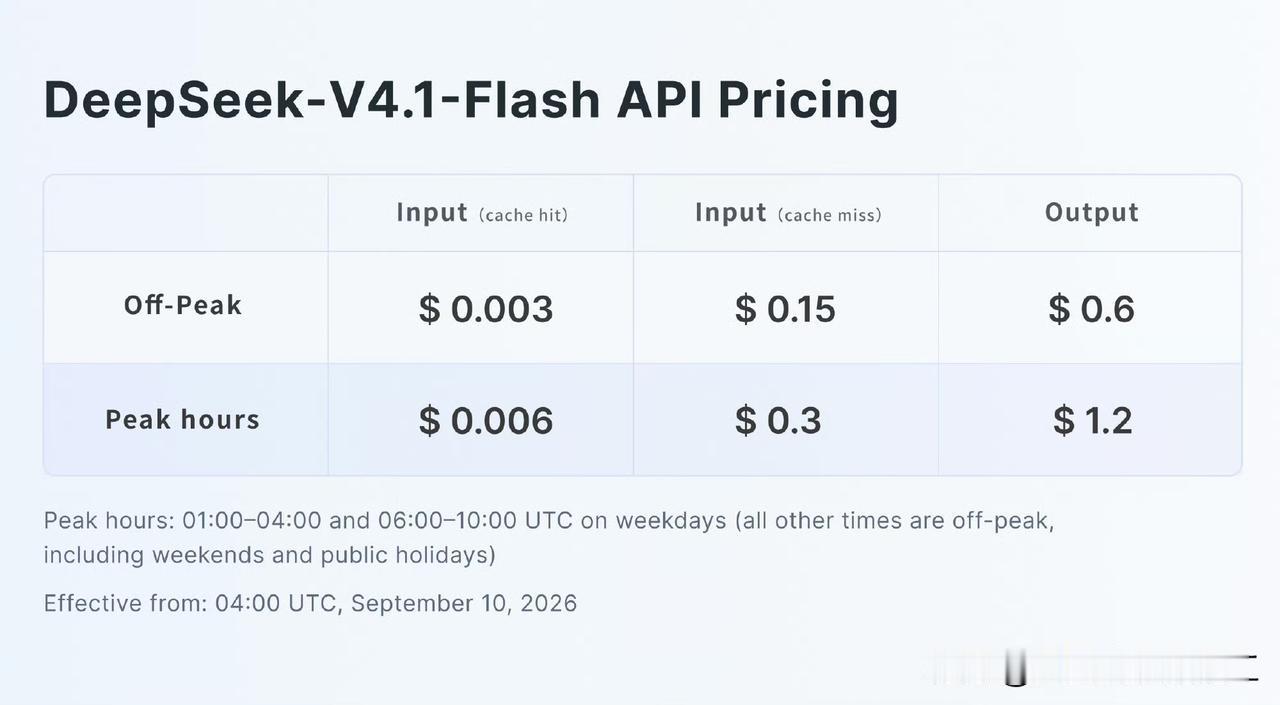
Task: Click the DeepSeek-V4.1-Flash API Pricing title
Action: coord(471,100)
